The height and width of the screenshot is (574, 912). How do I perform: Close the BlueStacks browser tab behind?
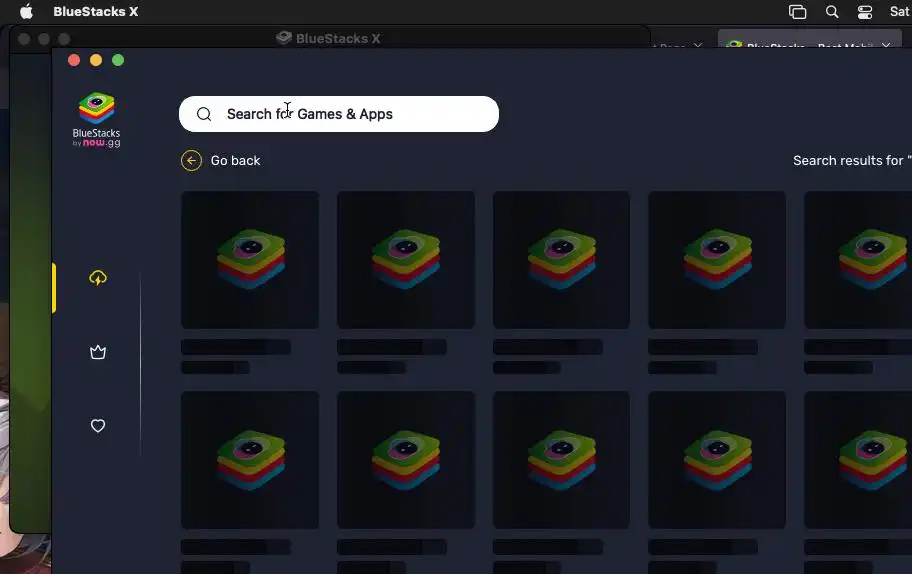click(x=886, y=45)
